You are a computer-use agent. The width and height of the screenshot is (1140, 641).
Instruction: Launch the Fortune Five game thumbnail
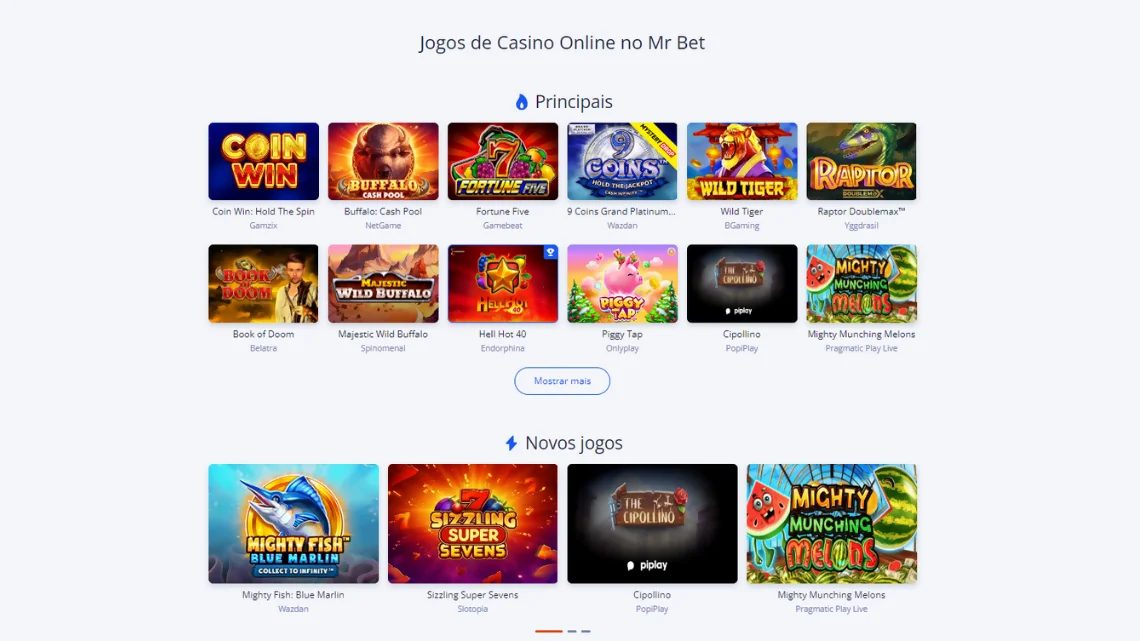point(502,161)
